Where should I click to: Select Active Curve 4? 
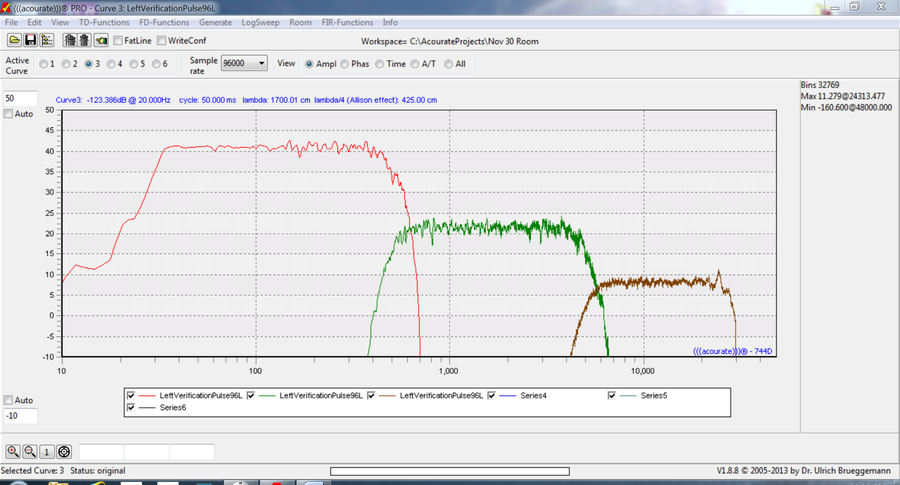[x=111, y=64]
